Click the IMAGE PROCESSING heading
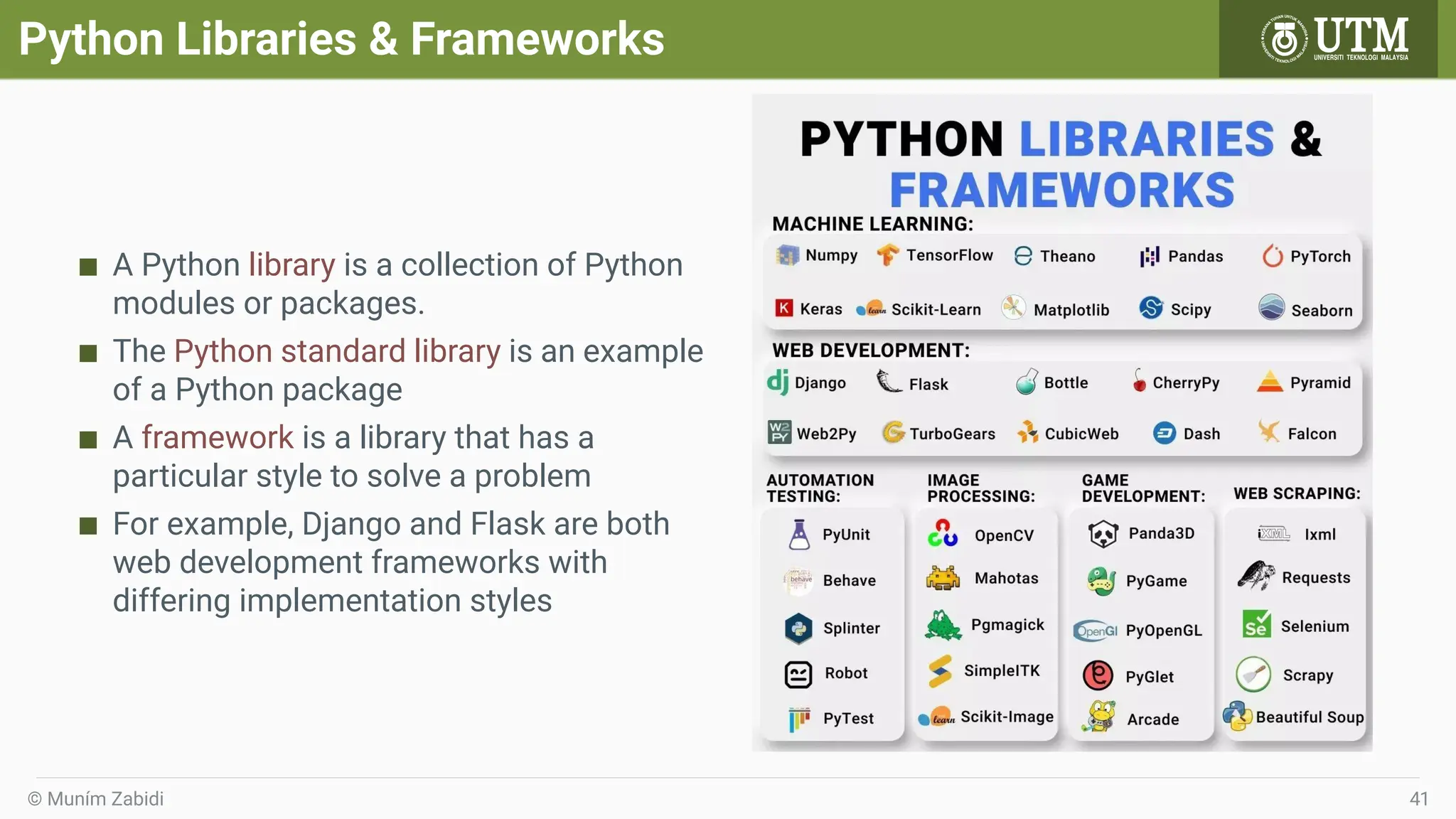The image size is (1456, 819). tap(981, 488)
